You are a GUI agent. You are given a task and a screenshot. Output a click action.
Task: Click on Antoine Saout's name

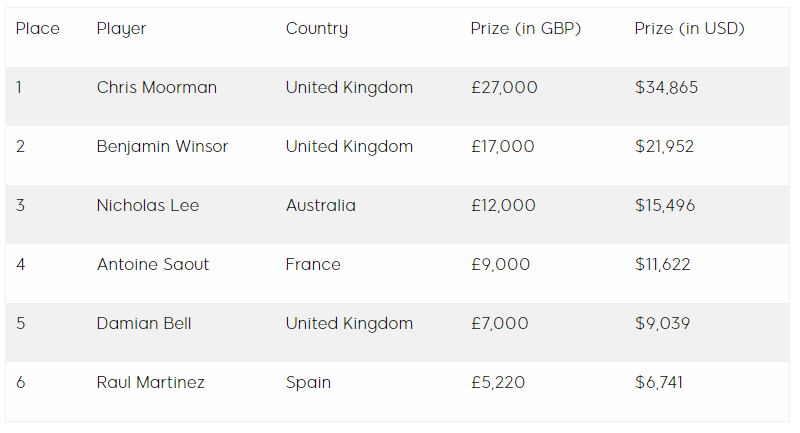152,265
